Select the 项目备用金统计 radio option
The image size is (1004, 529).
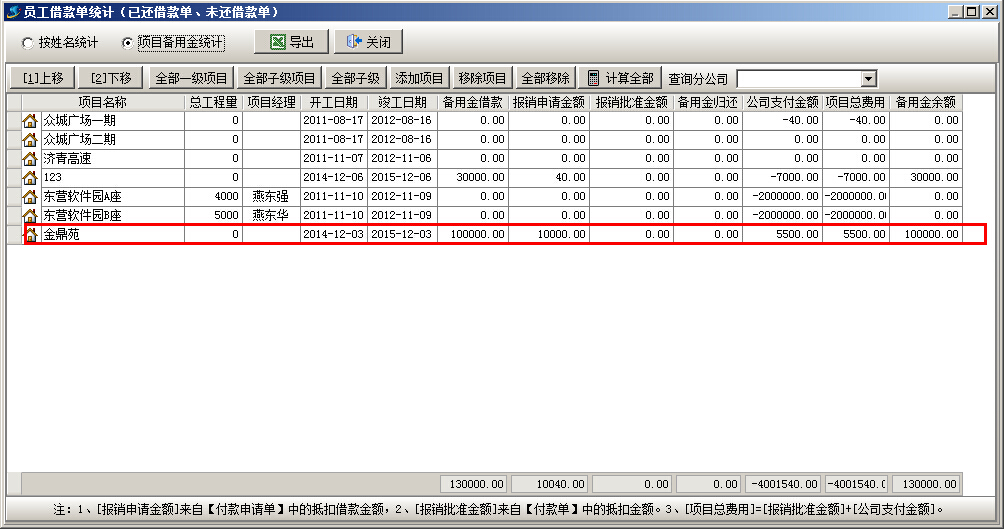(127, 43)
